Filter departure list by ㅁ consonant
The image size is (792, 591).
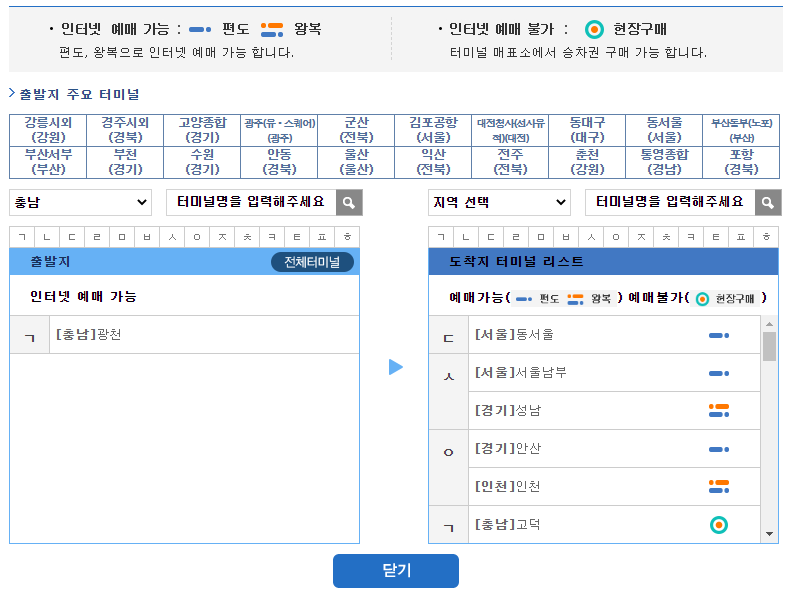pyautogui.click(x=122, y=237)
